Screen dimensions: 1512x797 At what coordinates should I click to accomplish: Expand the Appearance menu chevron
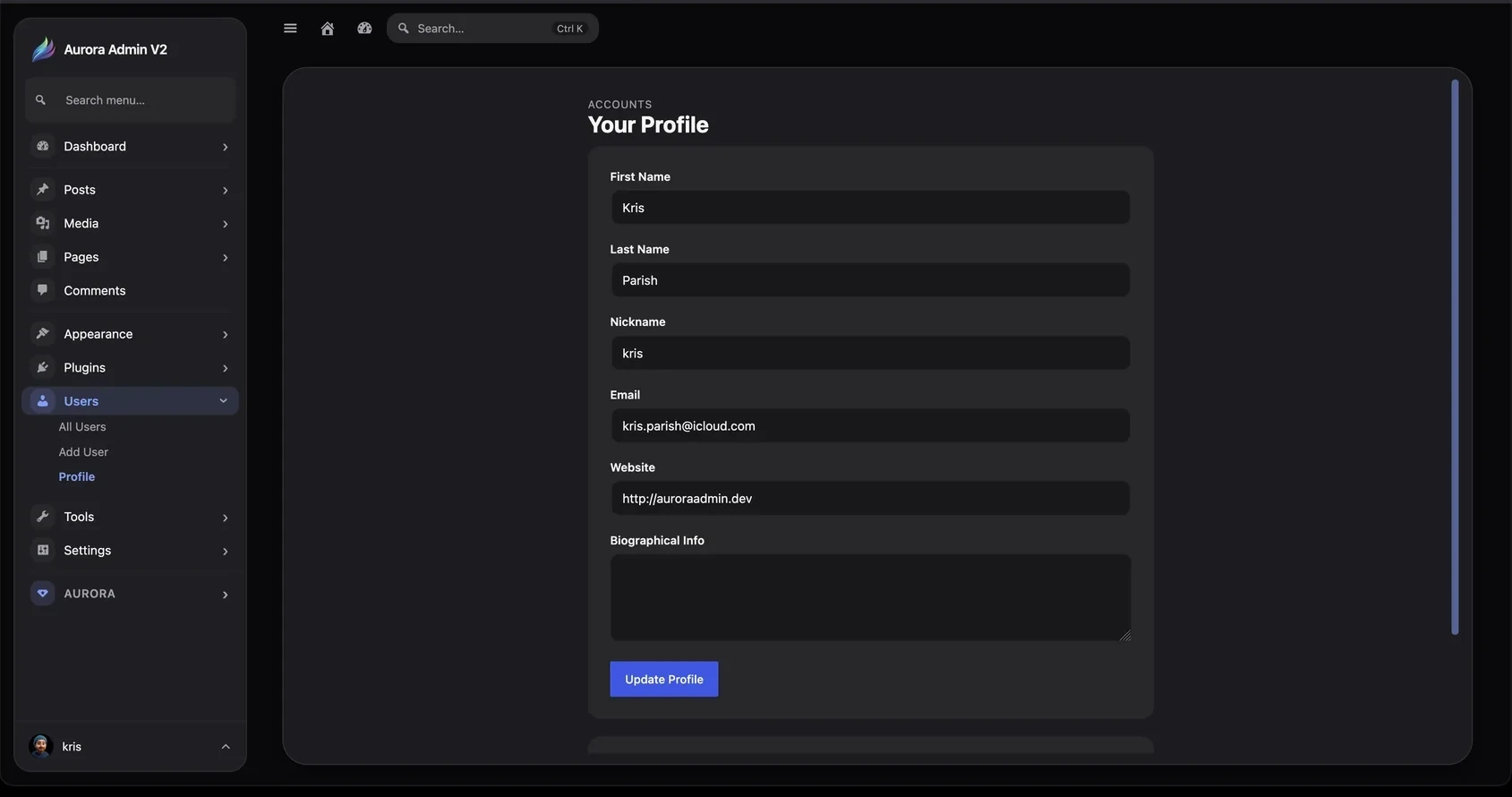[225, 335]
